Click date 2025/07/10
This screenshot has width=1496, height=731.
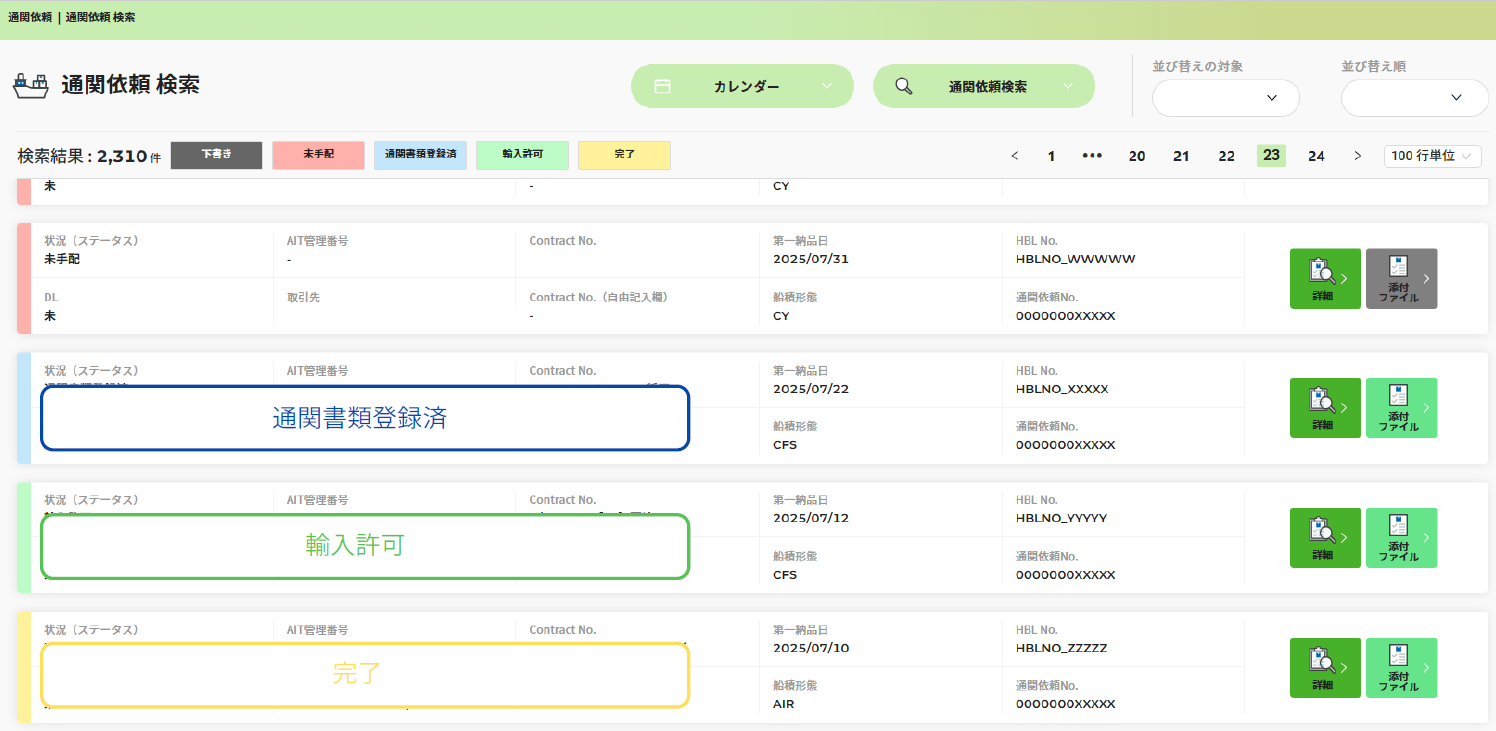811,648
